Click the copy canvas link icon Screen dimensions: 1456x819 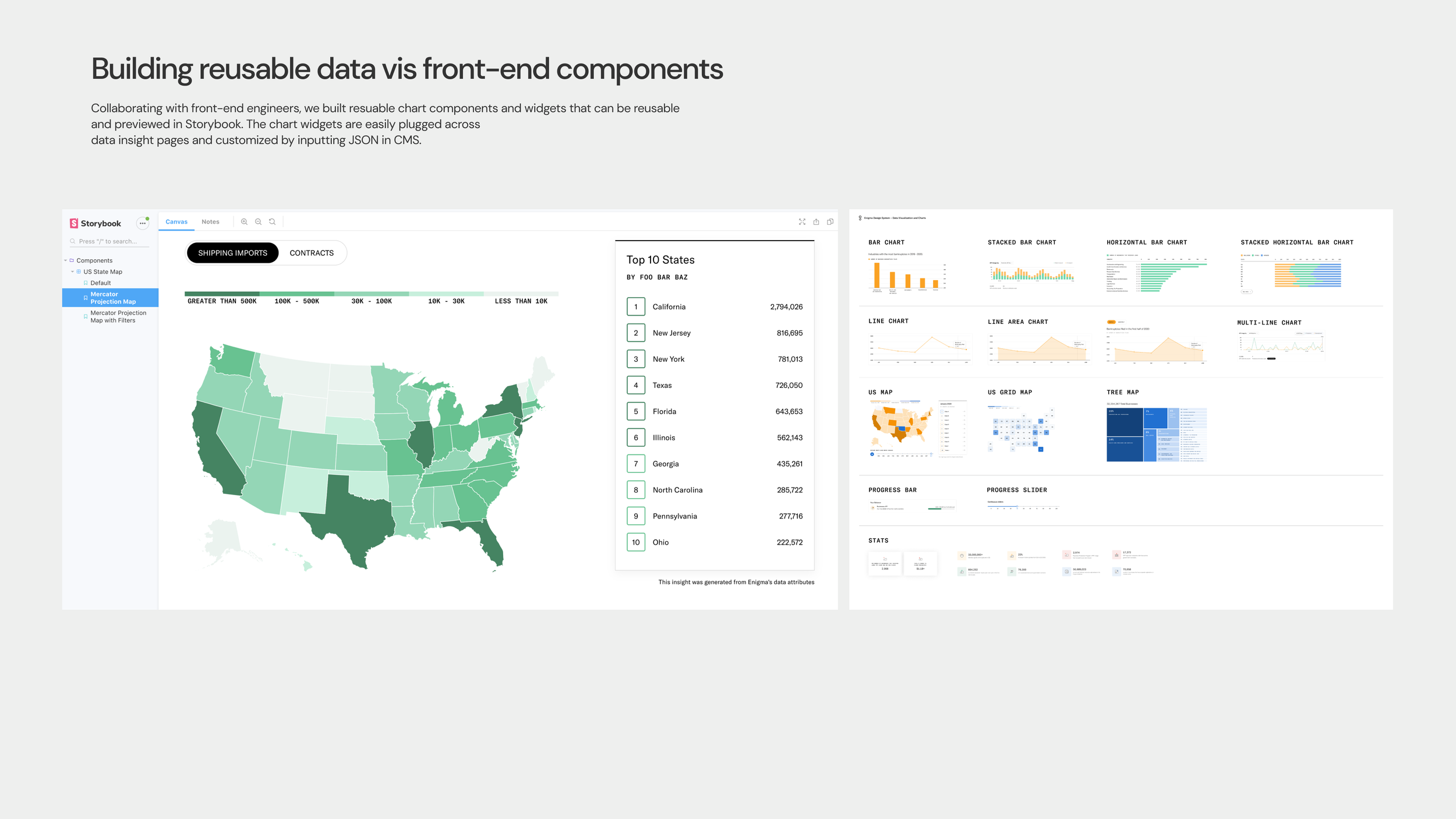pos(830,222)
